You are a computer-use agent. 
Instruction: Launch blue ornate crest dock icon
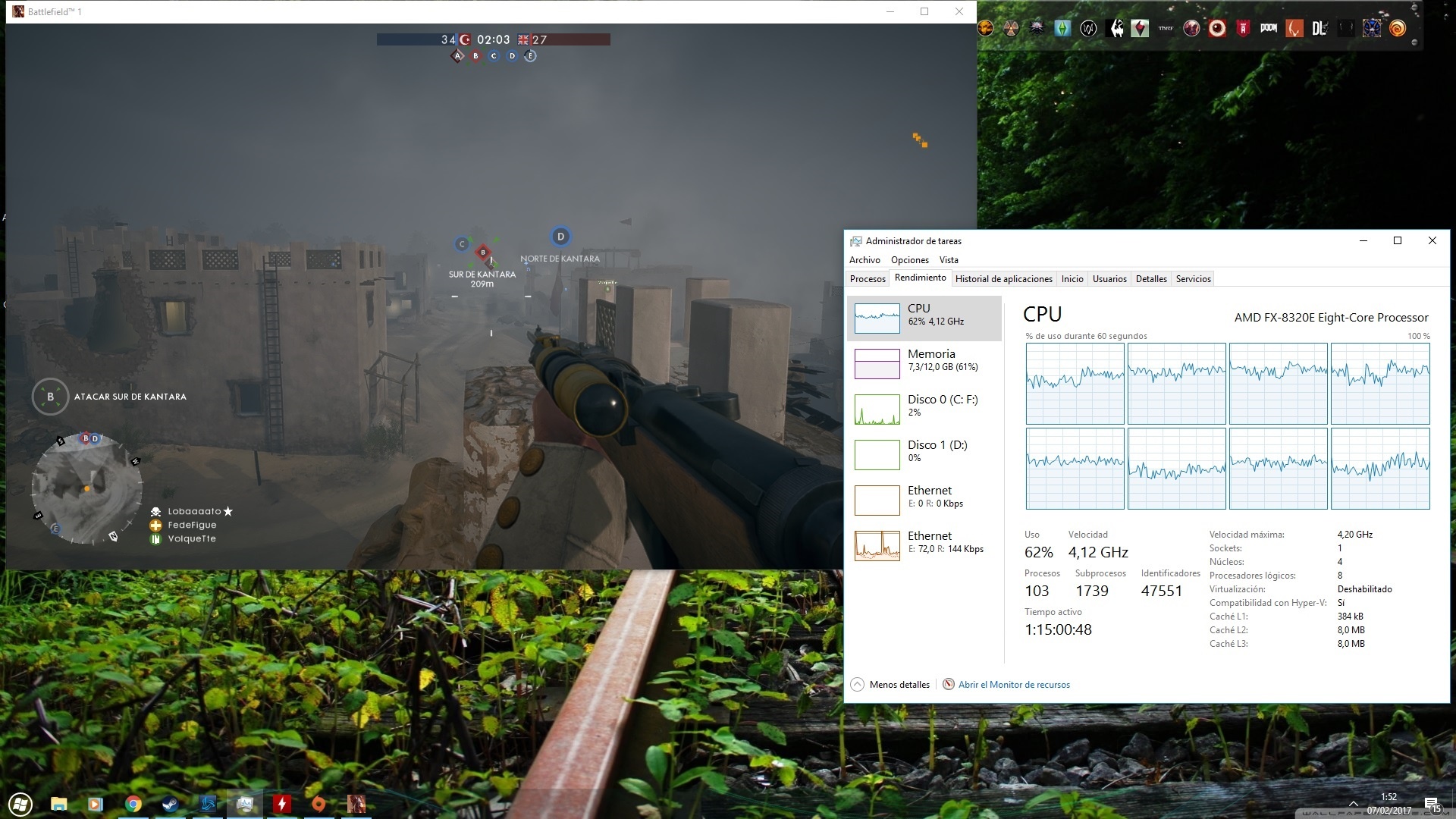tap(1372, 28)
